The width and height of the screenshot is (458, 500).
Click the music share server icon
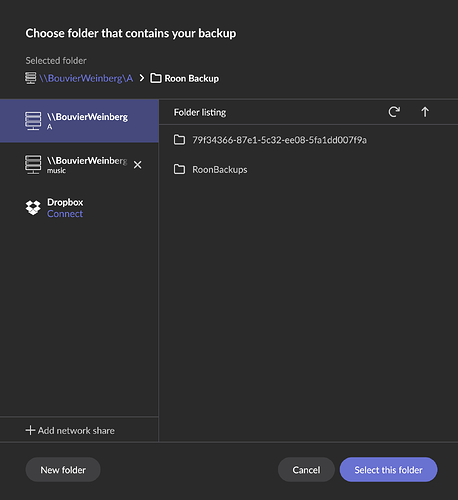coord(33,164)
